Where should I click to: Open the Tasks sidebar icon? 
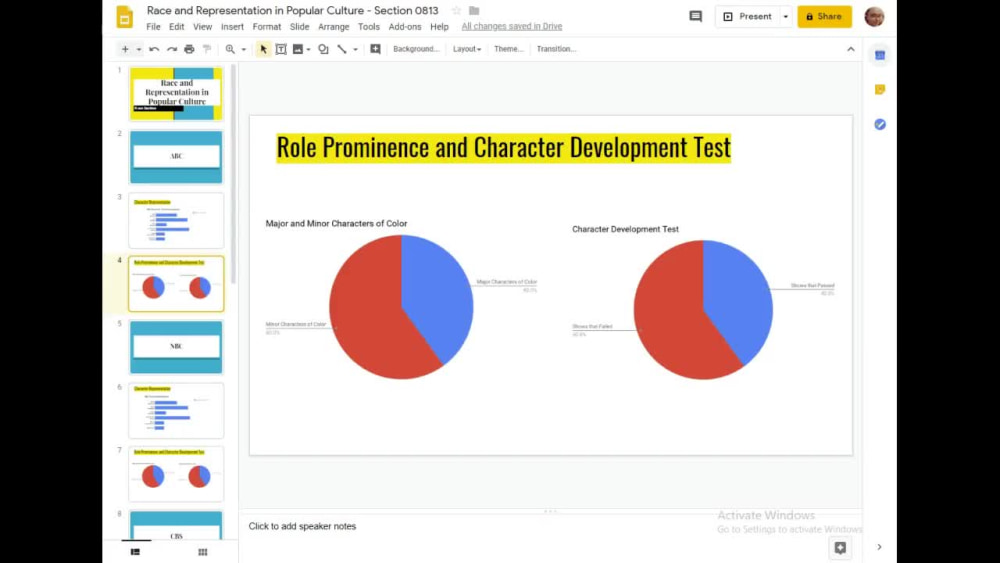pyautogui.click(x=879, y=124)
